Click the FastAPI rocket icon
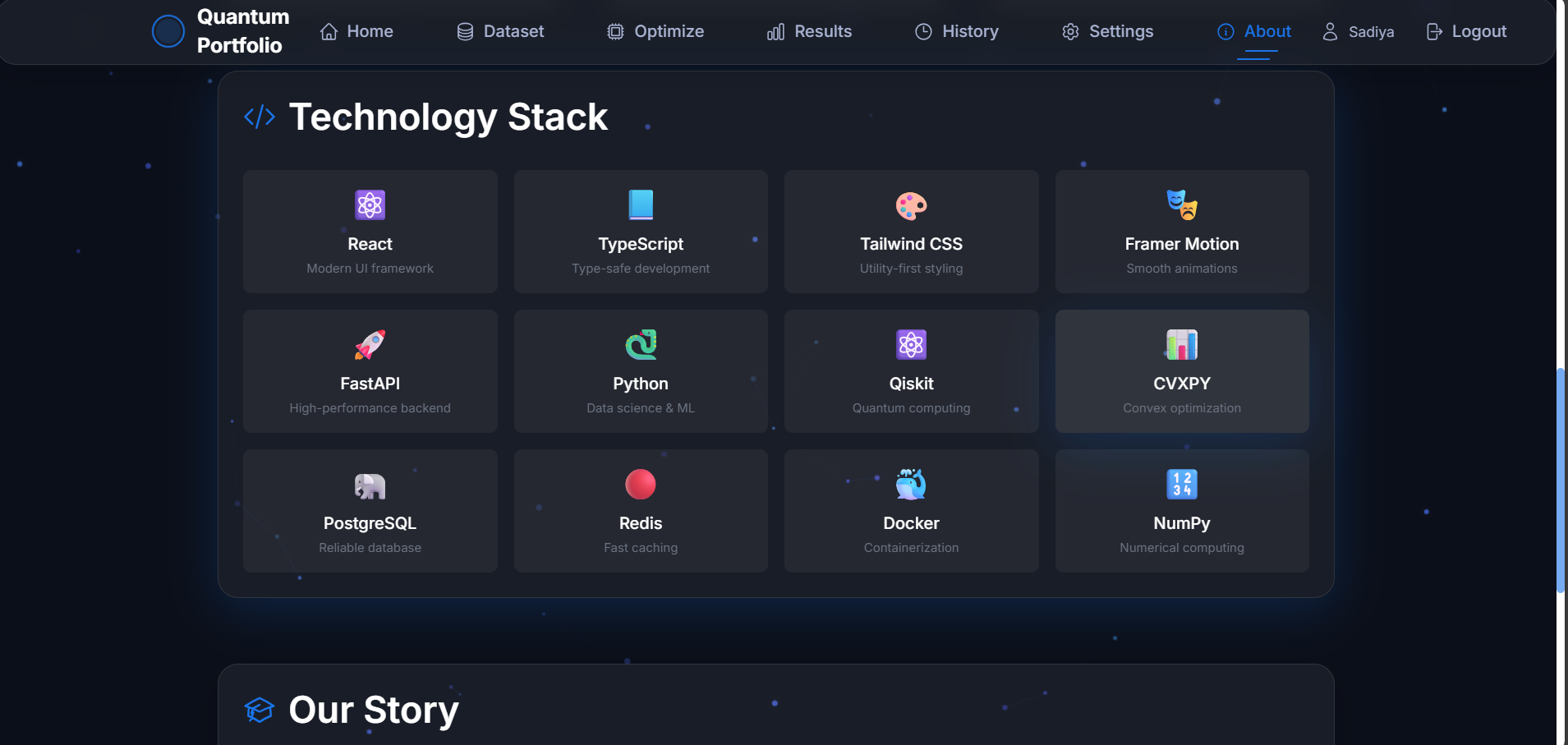Viewport: 1568px width, 745px height. [x=370, y=345]
